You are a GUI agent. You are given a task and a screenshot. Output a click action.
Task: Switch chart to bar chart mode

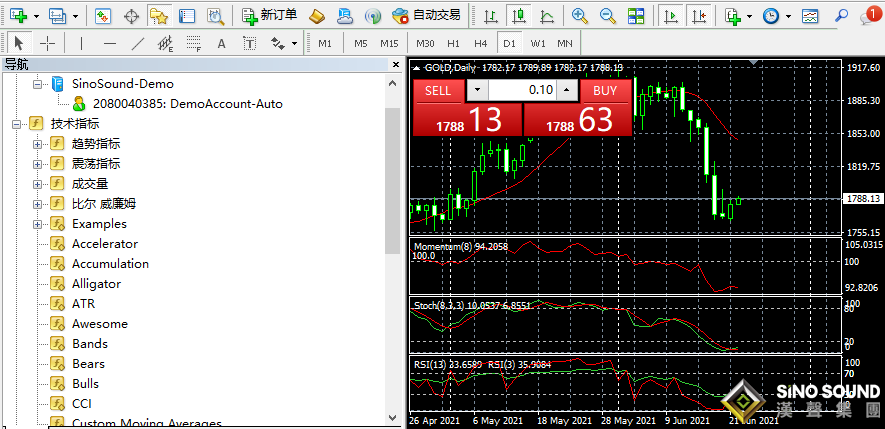click(x=491, y=16)
